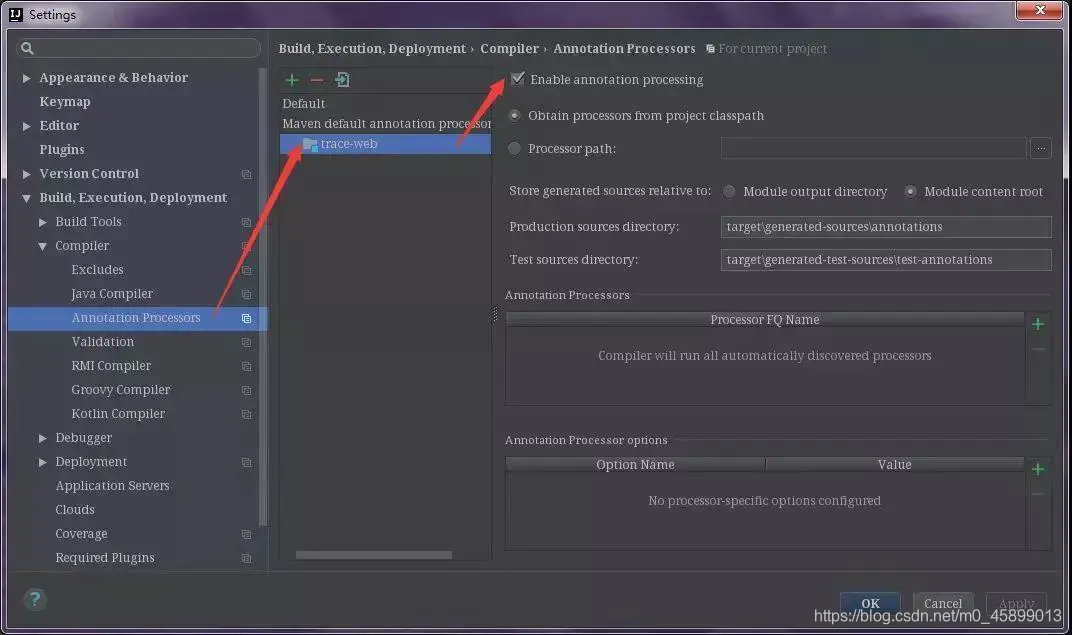This screenshot has width=1072, height=635.
Task: Open the help question mark button
Action: coord(34,599)
